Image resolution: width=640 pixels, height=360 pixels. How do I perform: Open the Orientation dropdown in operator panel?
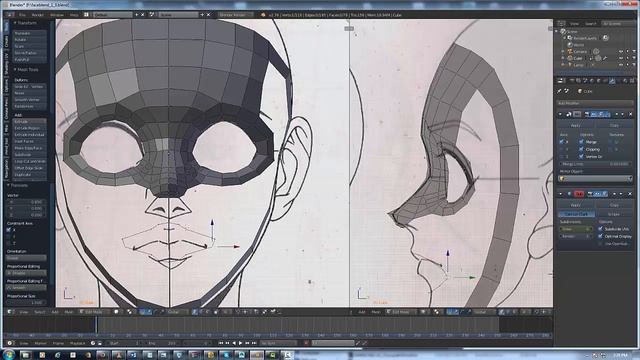[x=26, y=258]
